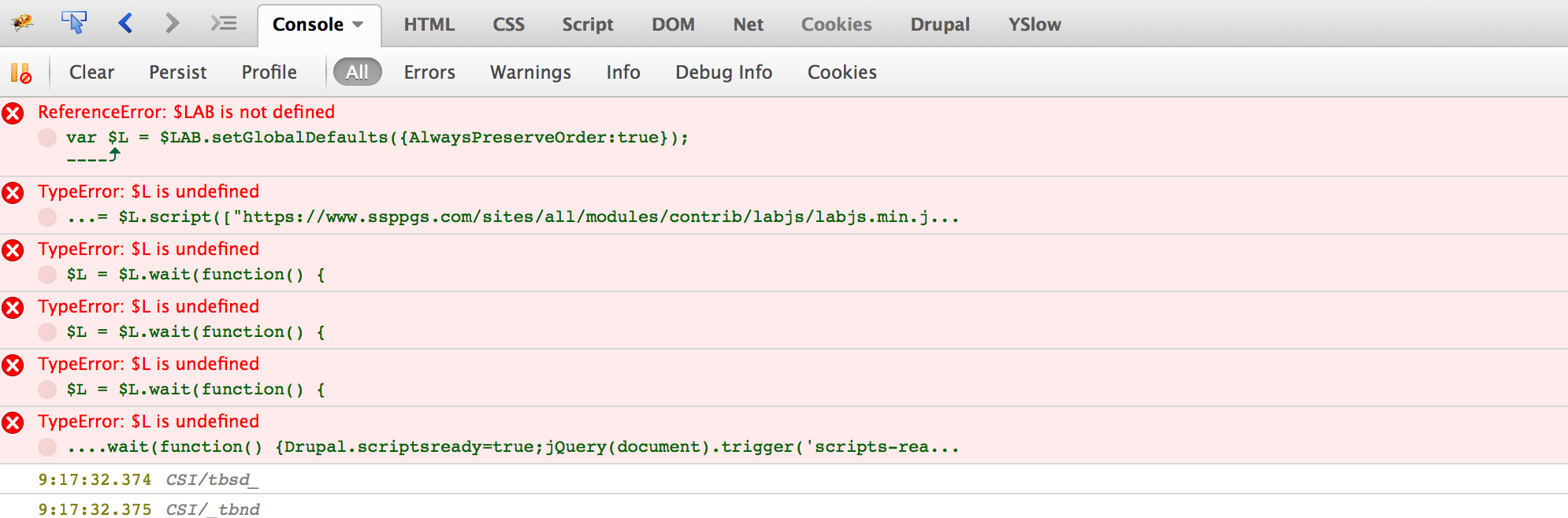
Task: Switch to the Net tab
Action: (748, 24)
